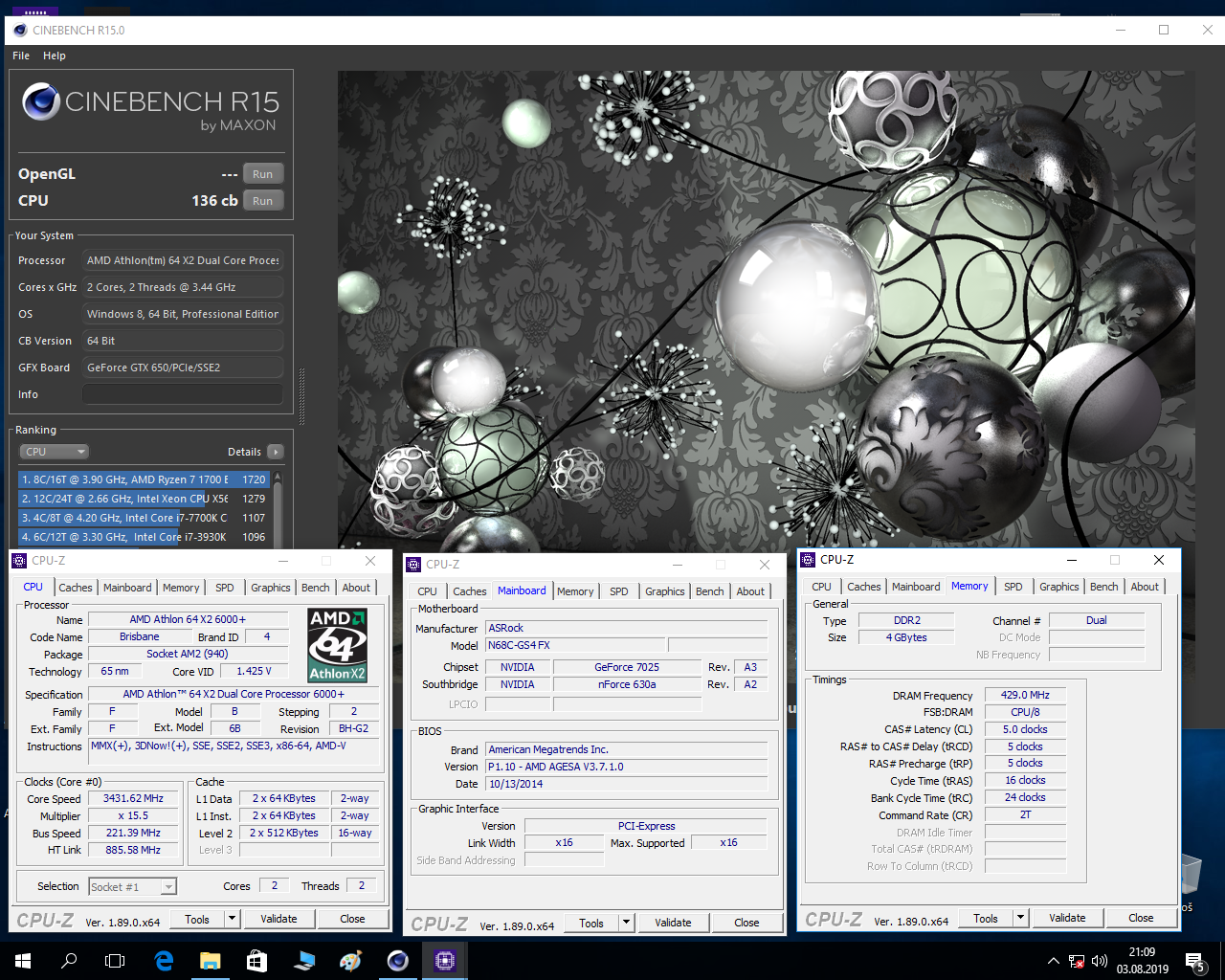The width and height of the screenshot is (1225, 980).
Task: Open Cinebench Help menu
Action: 55,56
